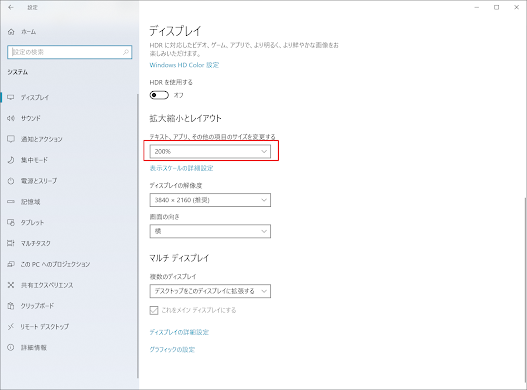Viewport: 527px width, 390px height.
Task: Minimize the settings window
Action: coord(477,7)
